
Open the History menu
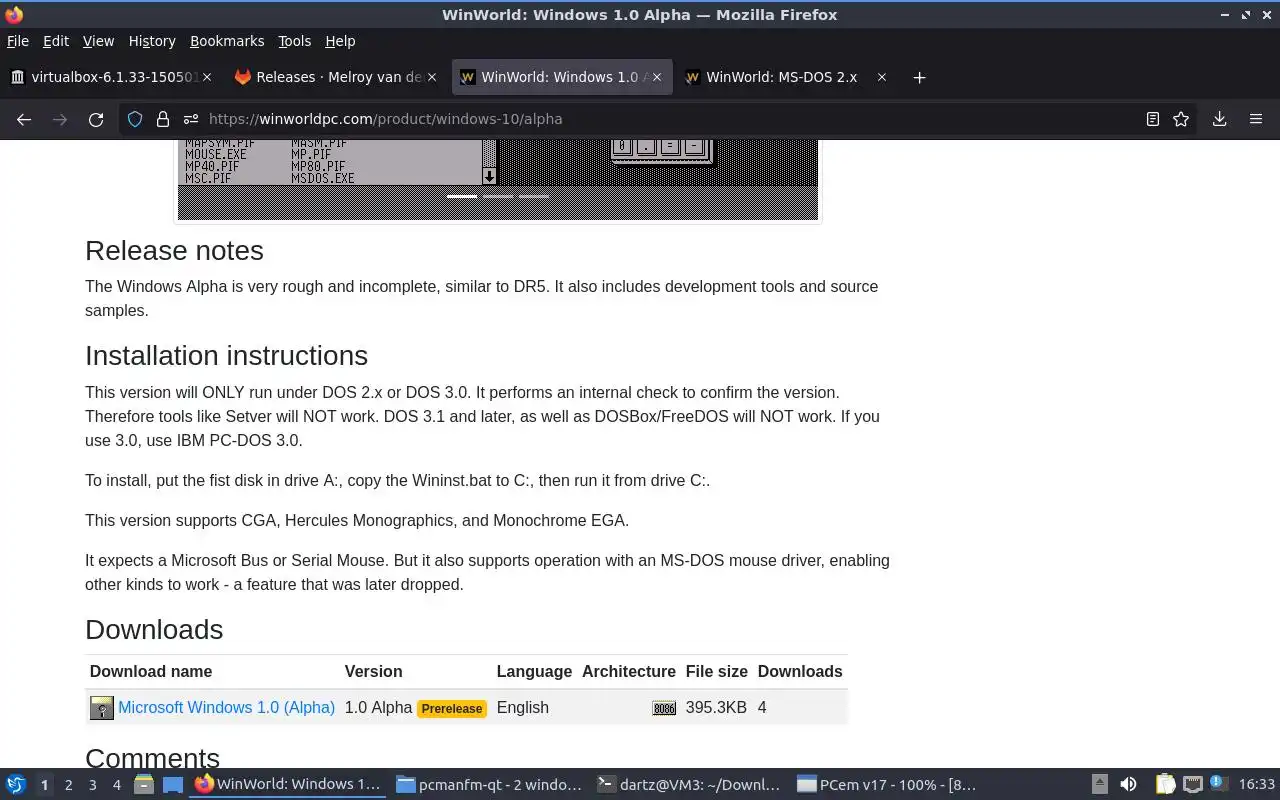[152, 41]
